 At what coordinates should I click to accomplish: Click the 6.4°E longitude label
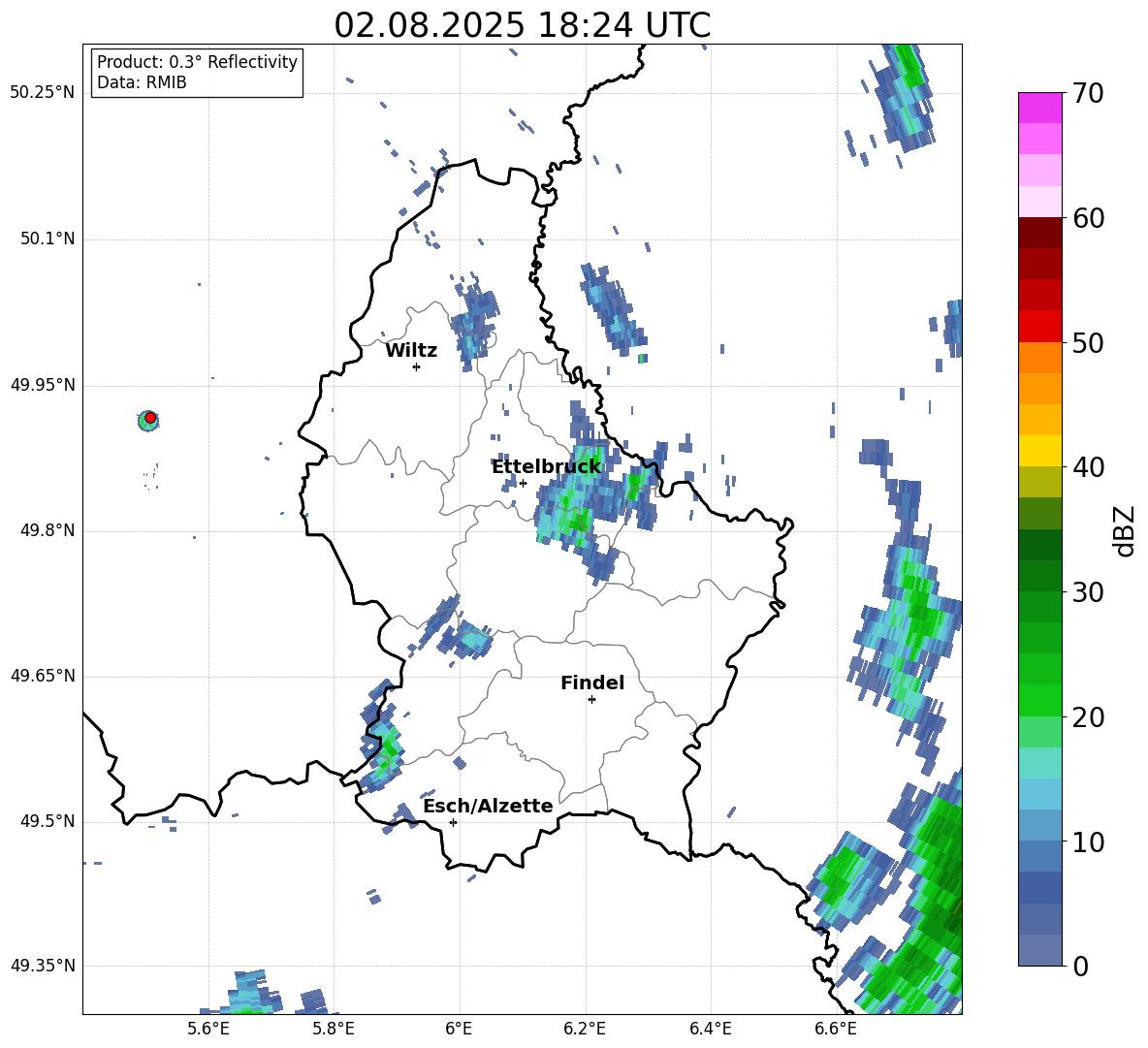point(710,1029)
